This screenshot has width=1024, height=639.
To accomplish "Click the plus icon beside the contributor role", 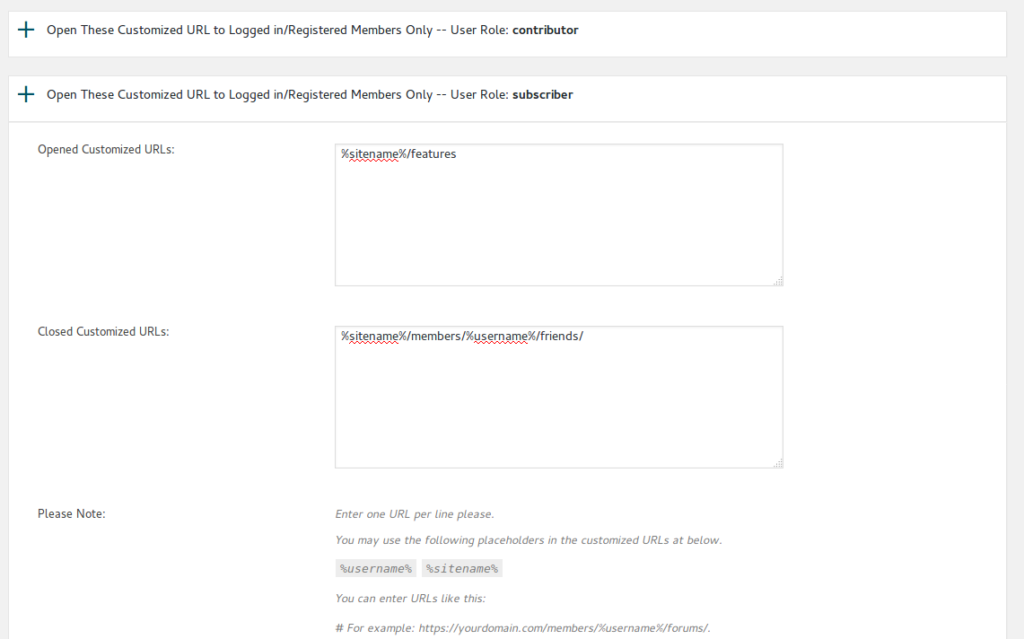I will click(x=26, y=30).
